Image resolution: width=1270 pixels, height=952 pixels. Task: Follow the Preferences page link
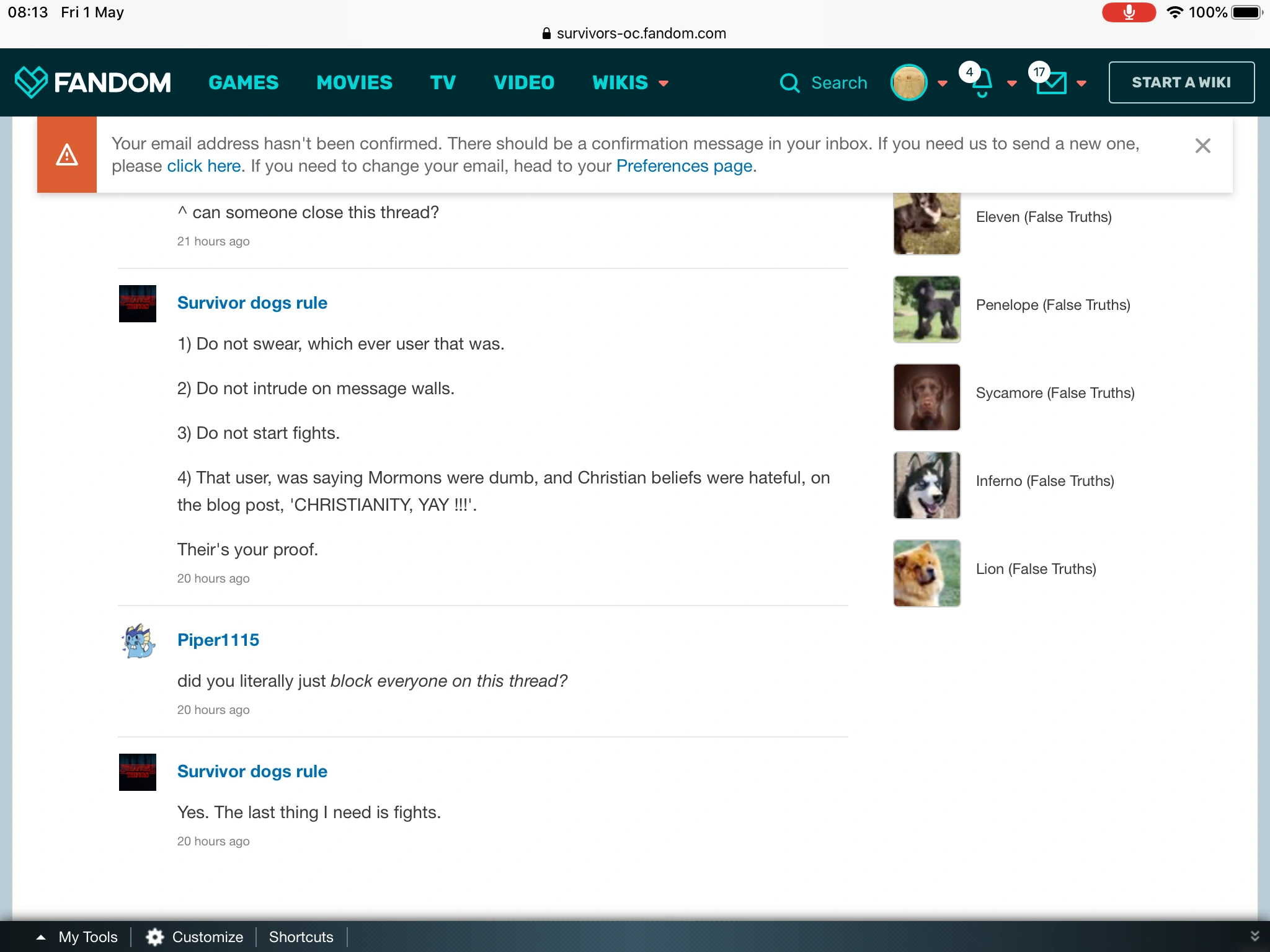coord(684,166)
